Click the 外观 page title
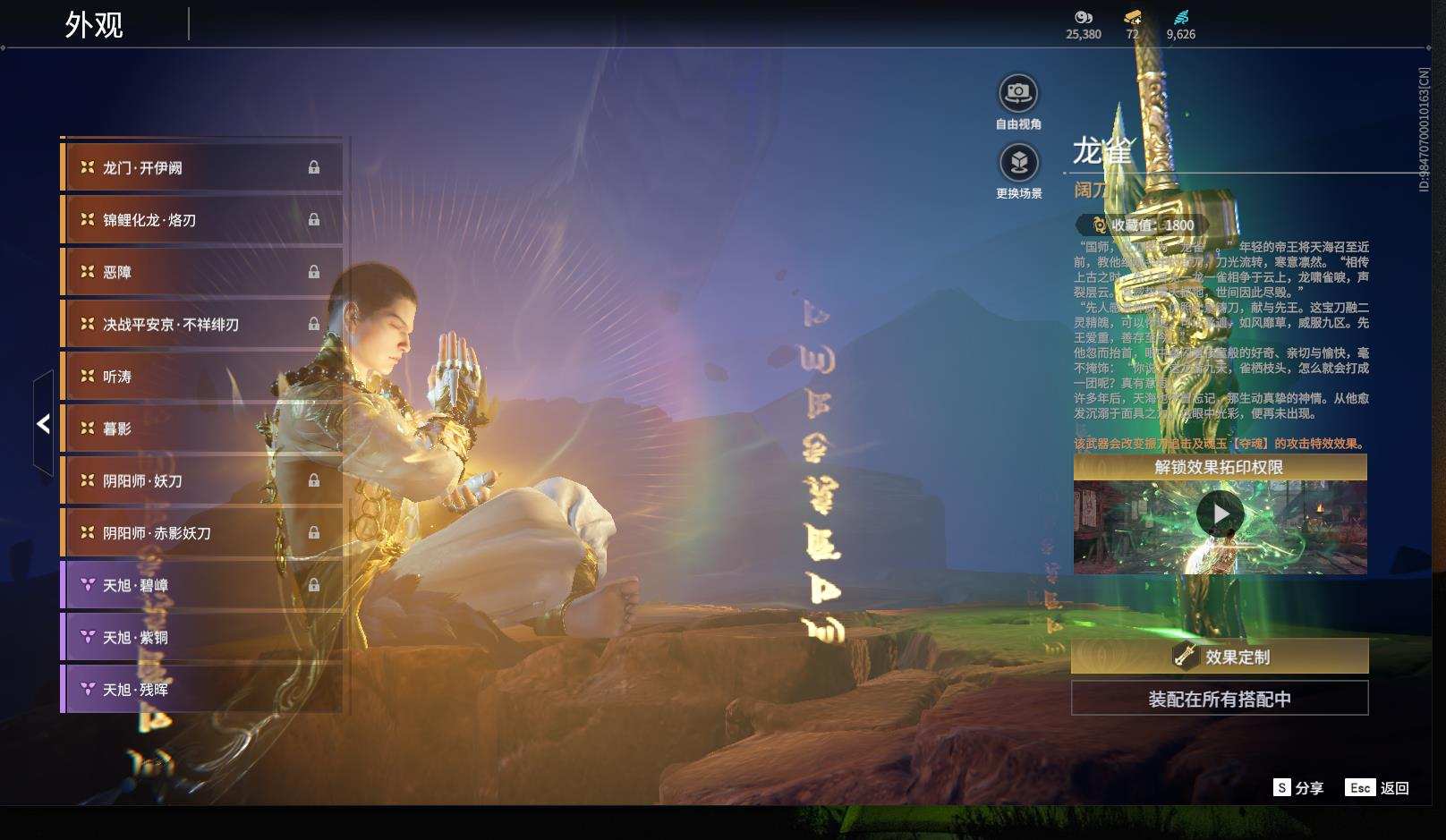The width and height of the screenshot is (1446, 840). coord(94,25)
